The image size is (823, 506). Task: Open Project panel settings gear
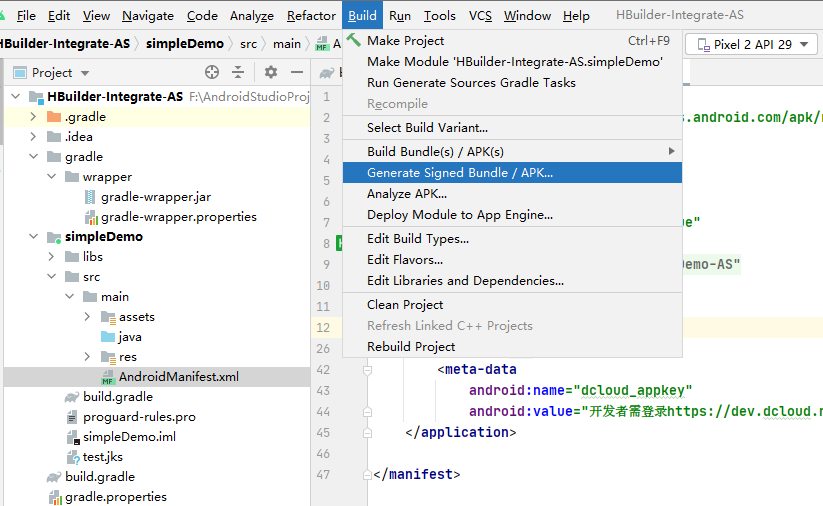(271, 72)
